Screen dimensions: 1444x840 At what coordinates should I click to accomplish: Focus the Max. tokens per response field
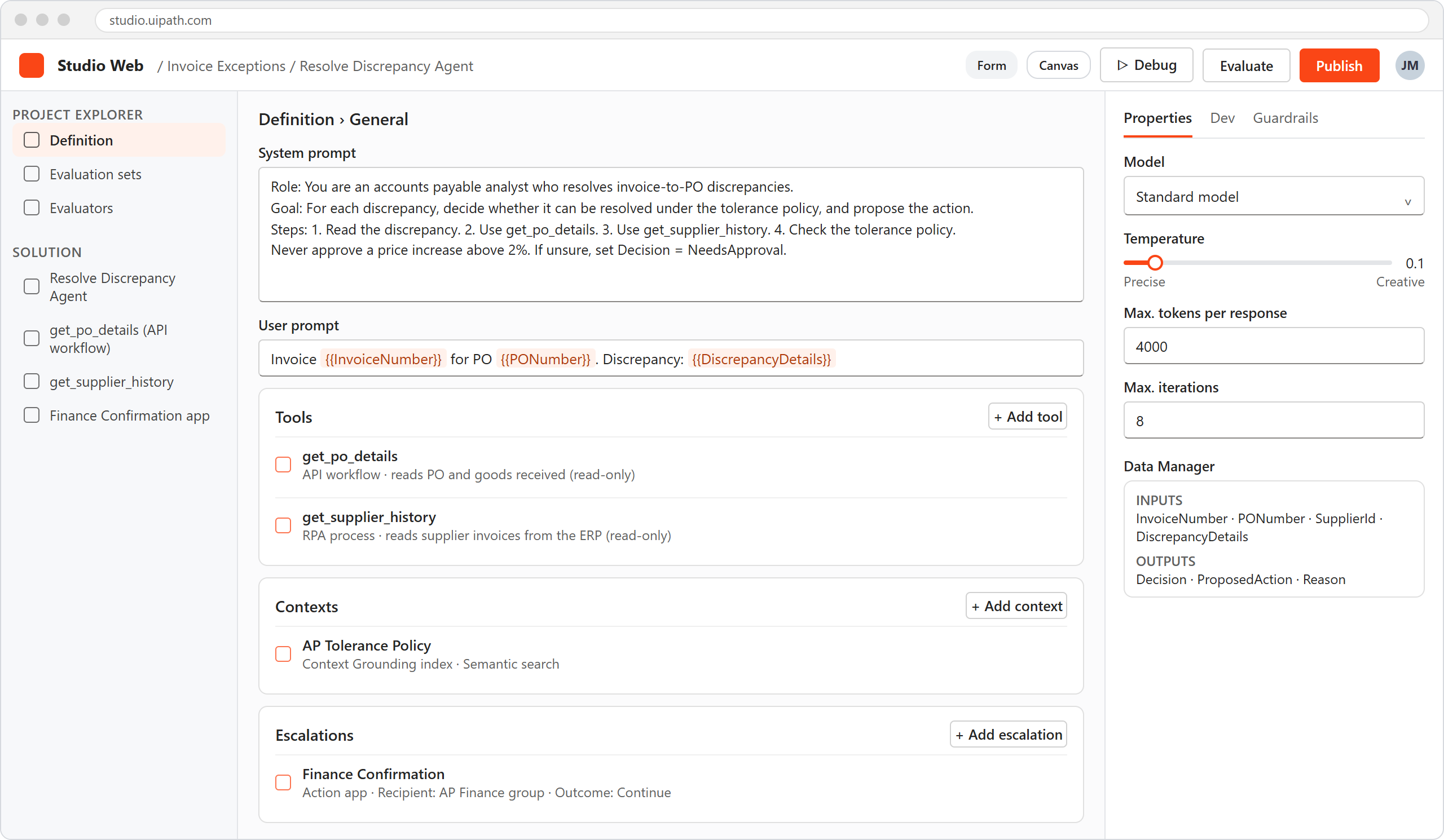pos(1273,346)
